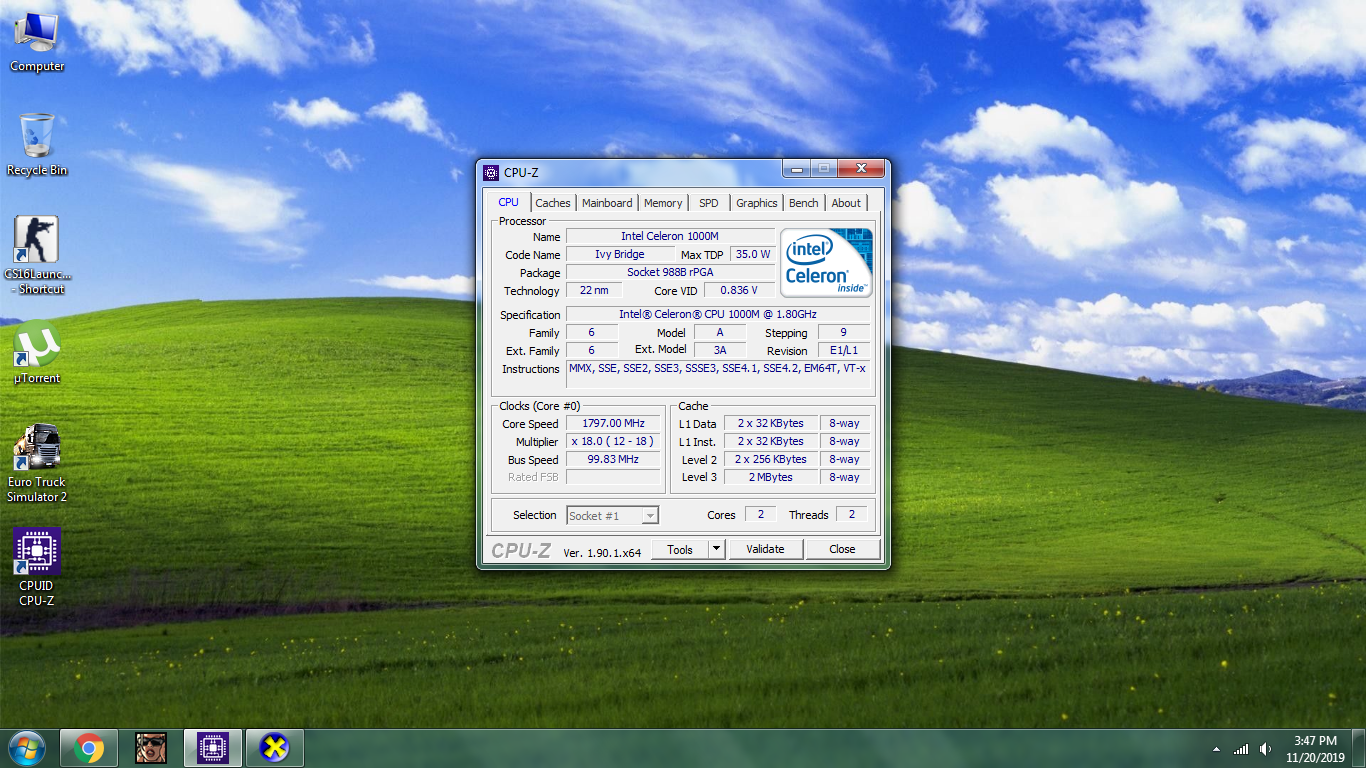The image size is (1366, 768).
Task: Minimize the CPU-Z window
Action: tap(797, 169)
